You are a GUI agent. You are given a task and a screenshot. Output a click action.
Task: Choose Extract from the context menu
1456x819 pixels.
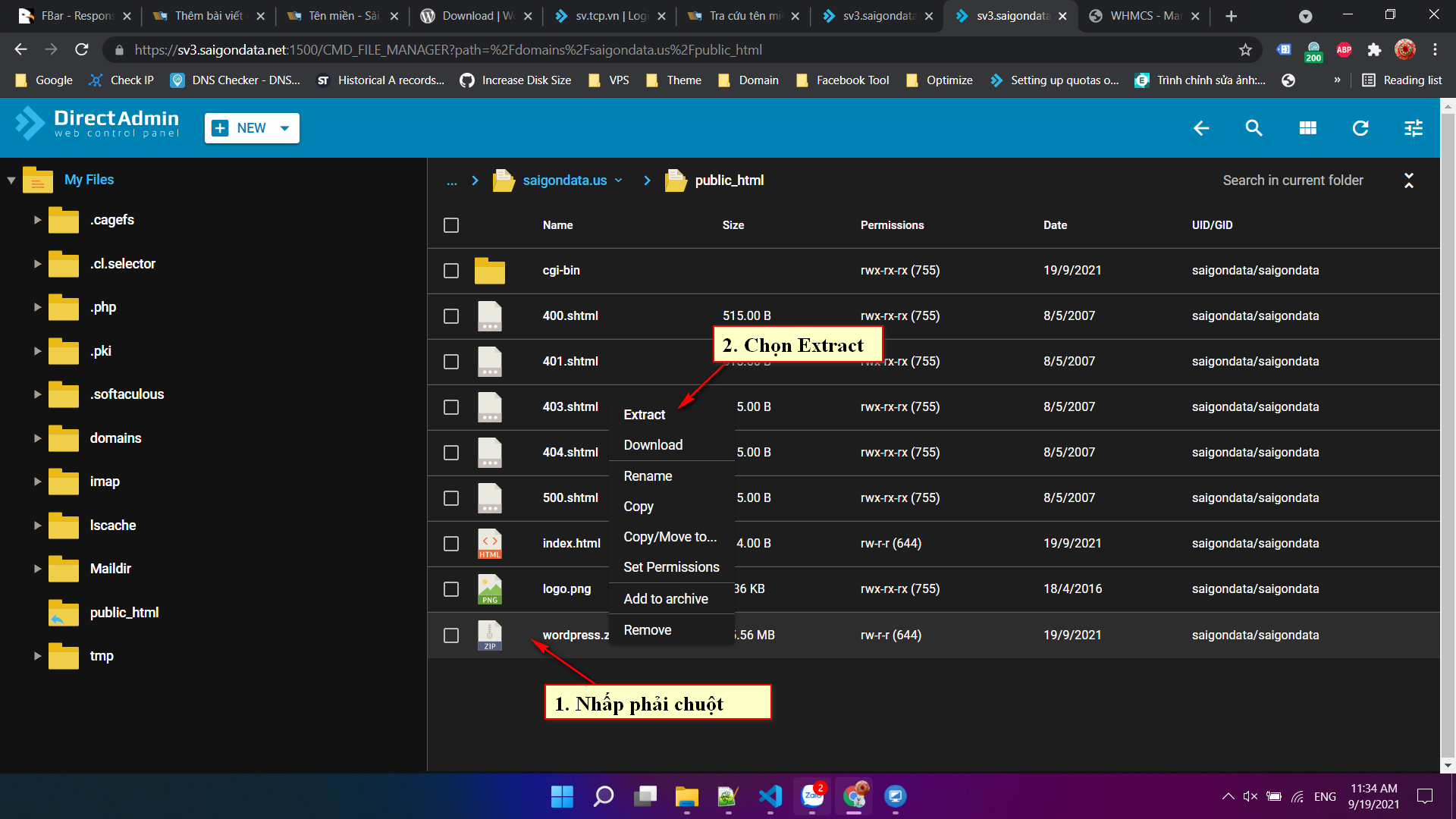[644, 415]
